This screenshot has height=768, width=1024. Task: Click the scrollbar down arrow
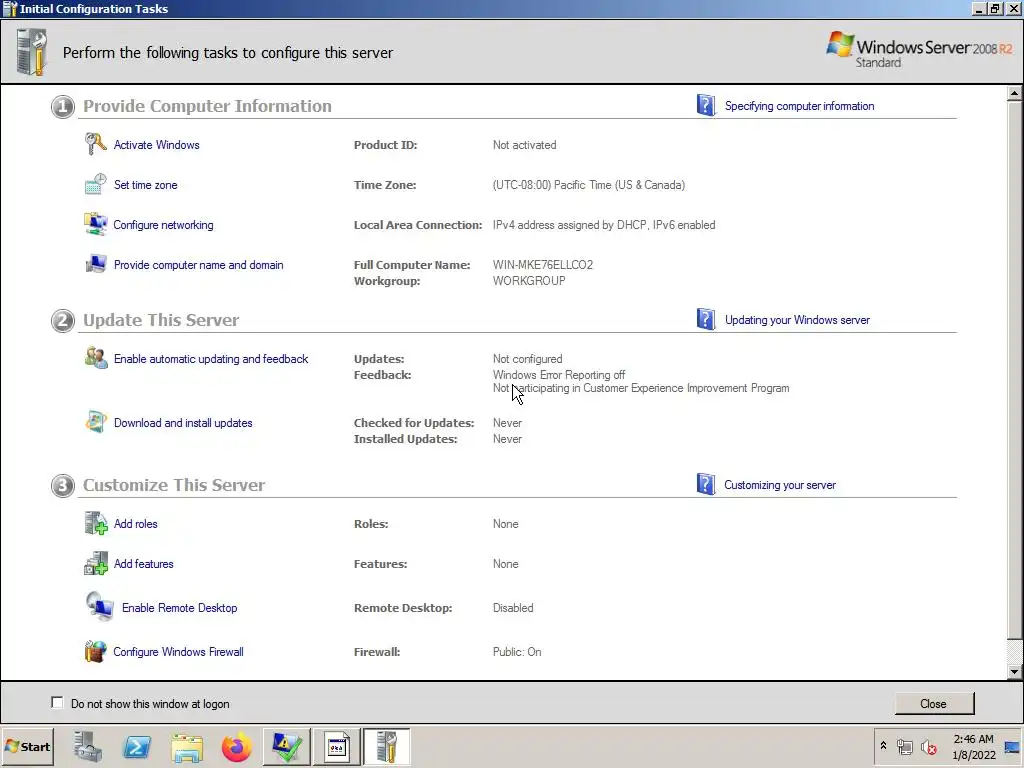click(x=1014, y=671)
